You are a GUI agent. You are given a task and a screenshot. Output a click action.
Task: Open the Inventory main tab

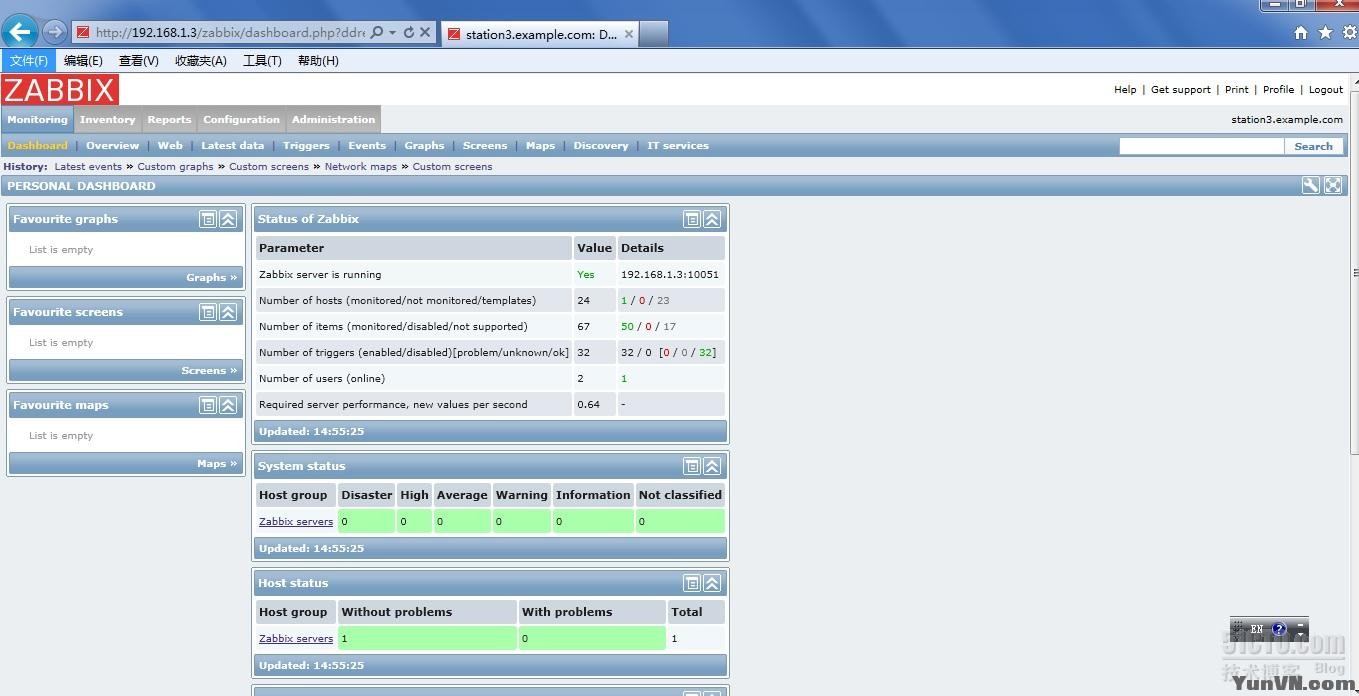pyautogui.click(x=107, y=119)
